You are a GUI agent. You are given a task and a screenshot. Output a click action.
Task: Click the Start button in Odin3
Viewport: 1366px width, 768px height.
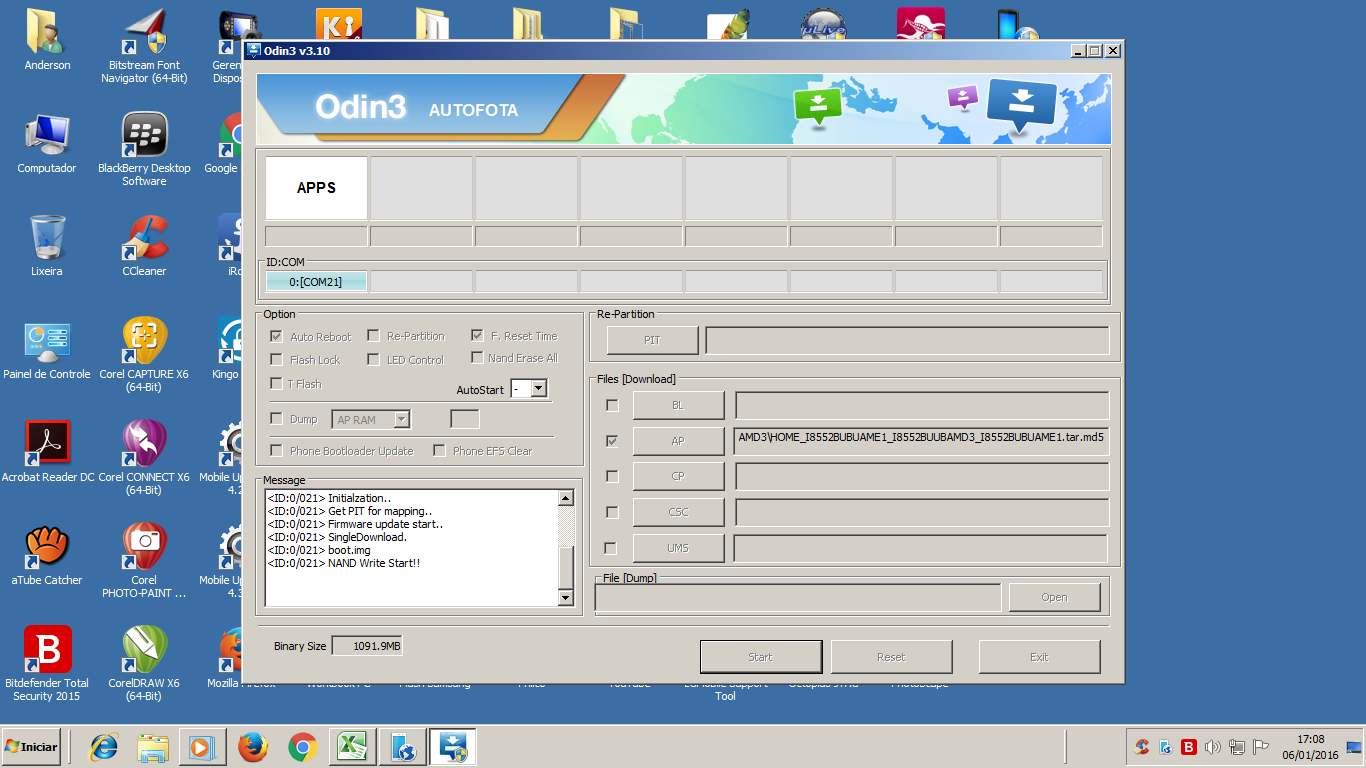[761, 657]
